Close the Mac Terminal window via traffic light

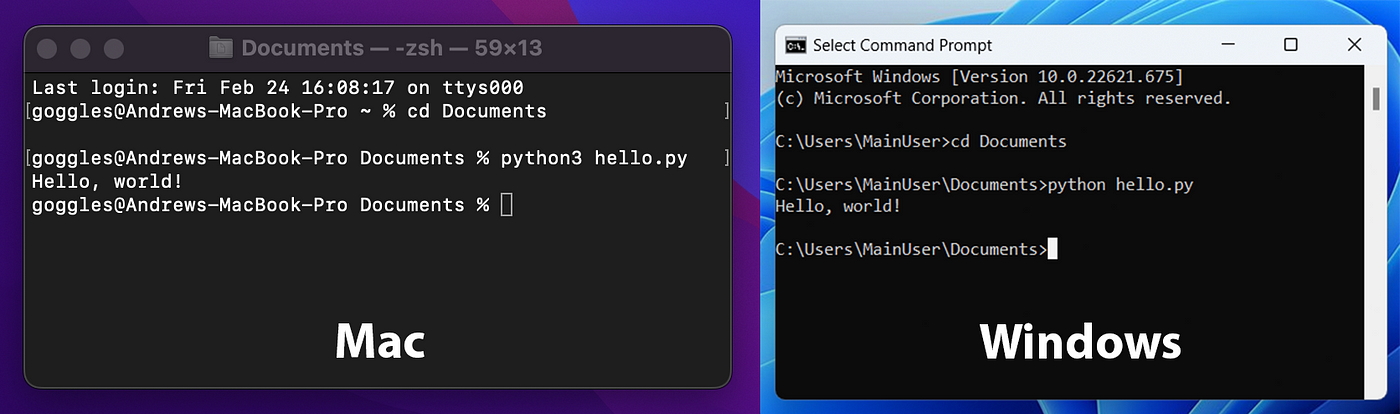49,48
